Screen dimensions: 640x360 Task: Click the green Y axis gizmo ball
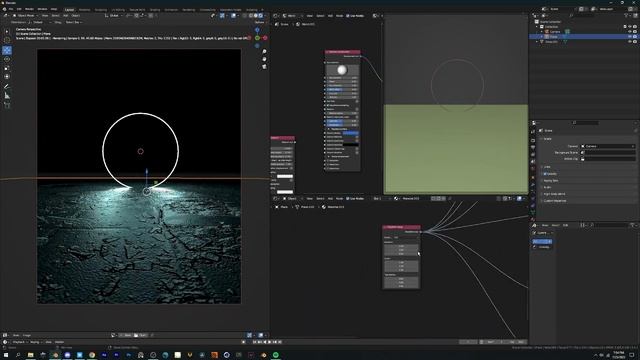pos(257,38)
